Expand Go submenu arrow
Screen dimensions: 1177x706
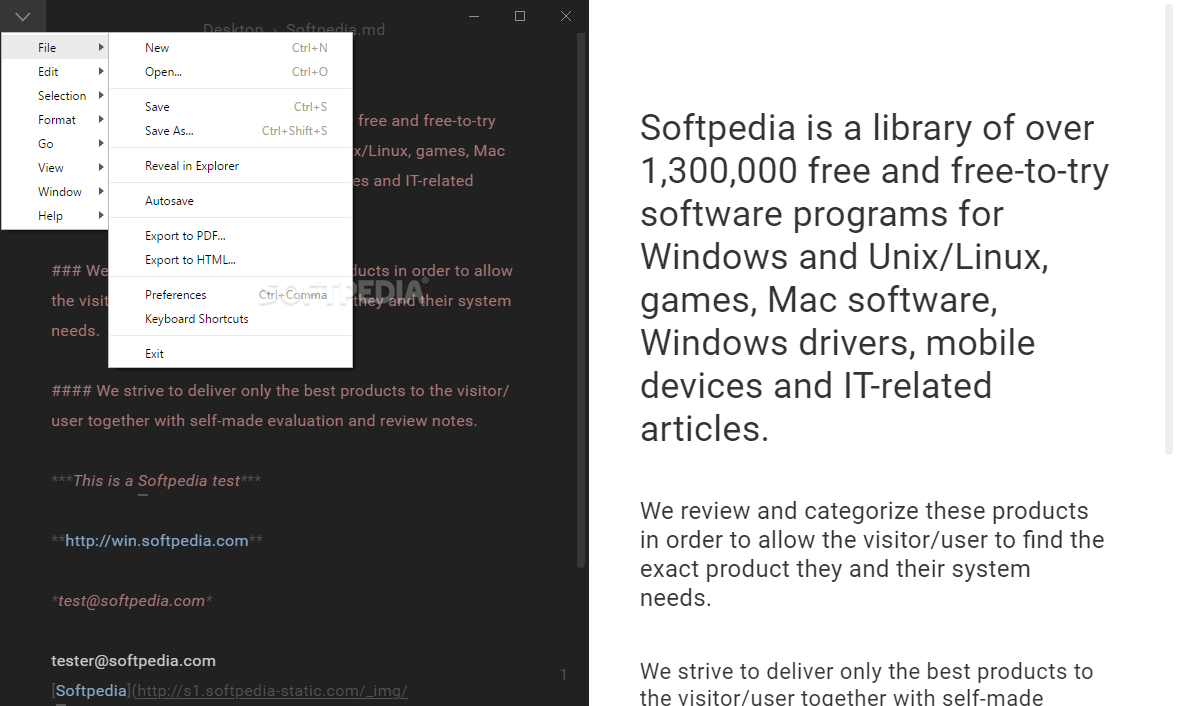101,143
